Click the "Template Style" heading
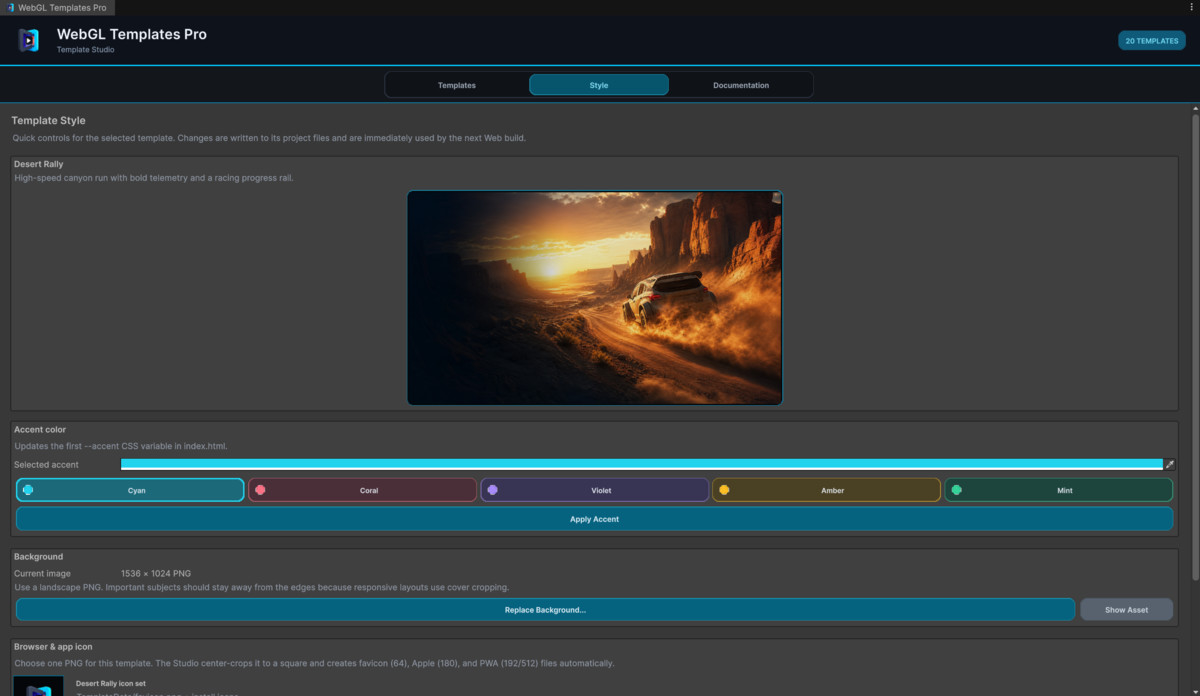 [x=48, y=120]
